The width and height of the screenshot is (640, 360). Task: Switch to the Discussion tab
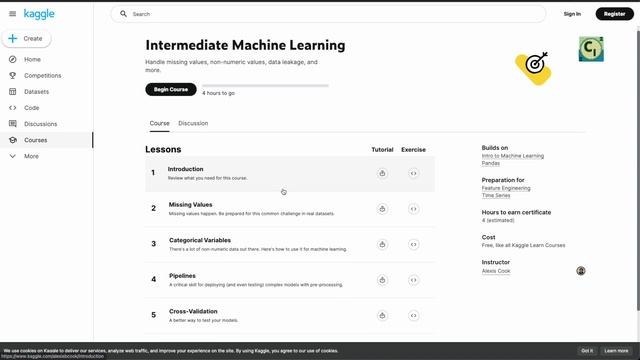click(x=193, y=123)
